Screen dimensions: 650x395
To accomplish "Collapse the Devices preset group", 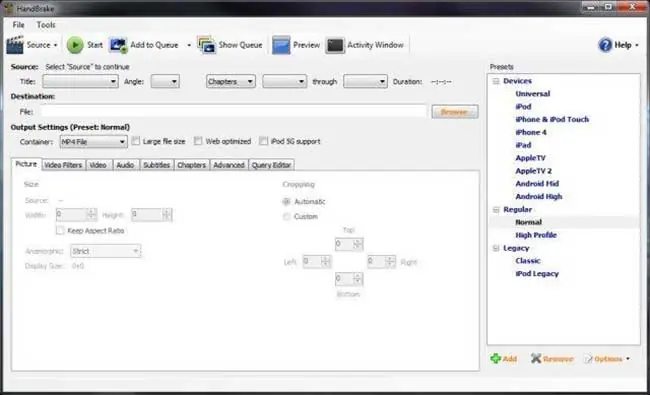I will click(x=496, y=81).
